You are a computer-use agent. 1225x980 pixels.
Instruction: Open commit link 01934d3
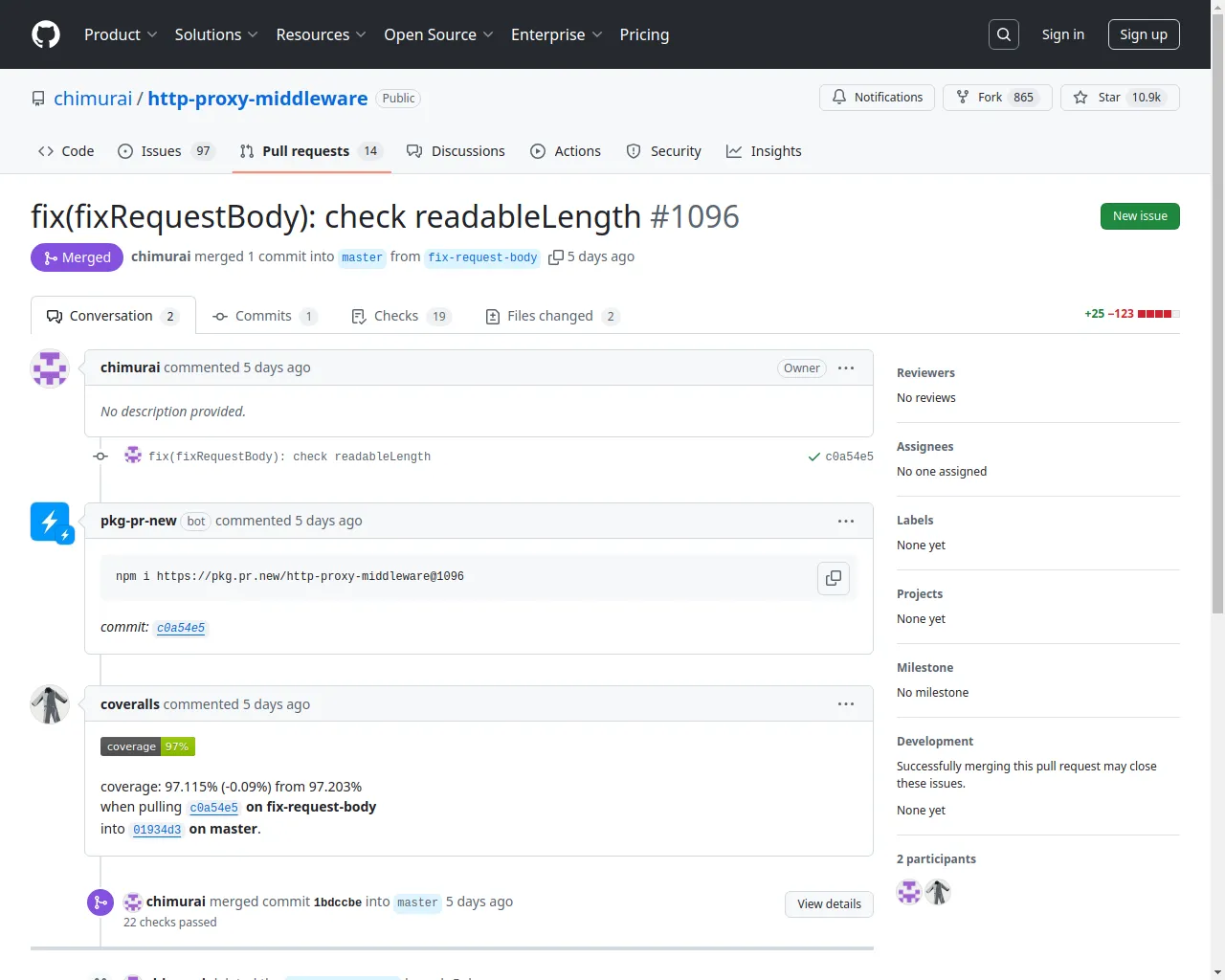tap(157, 830)
